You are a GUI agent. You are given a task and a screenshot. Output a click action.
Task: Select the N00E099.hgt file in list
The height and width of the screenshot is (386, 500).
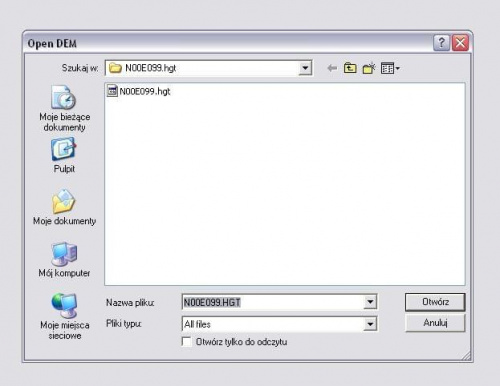tap(139, 91)
